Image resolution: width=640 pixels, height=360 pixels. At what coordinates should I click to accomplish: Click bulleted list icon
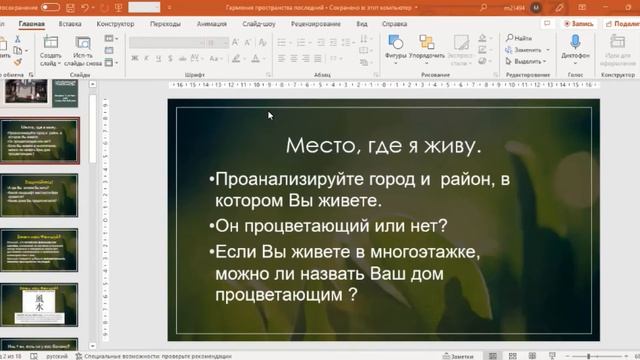tap(282, 42)
